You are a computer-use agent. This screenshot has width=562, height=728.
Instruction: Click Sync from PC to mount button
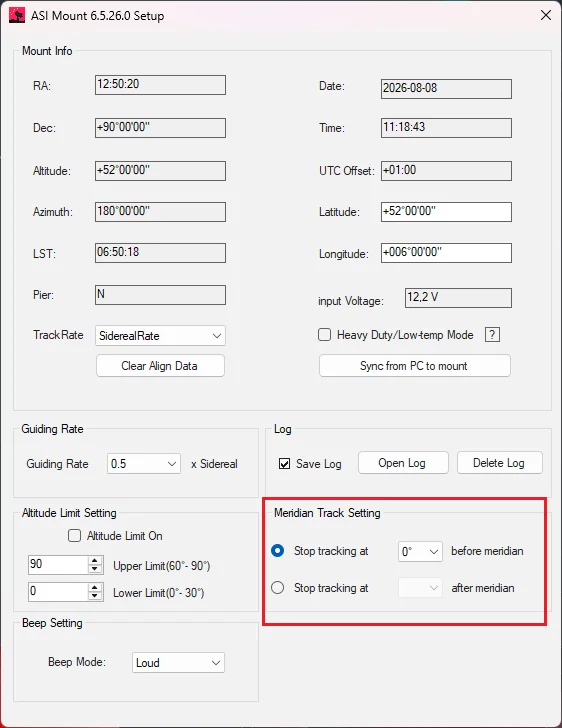414,366
